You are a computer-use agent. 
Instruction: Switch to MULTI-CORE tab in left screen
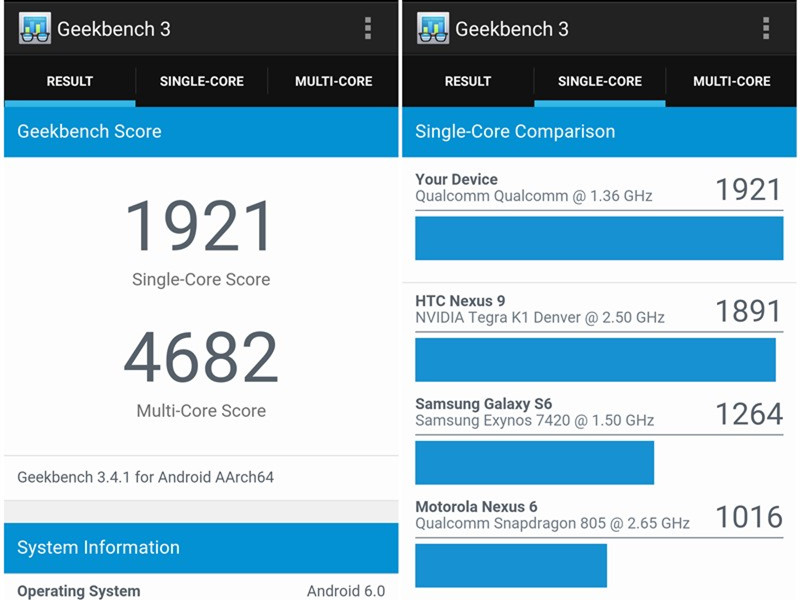tap(333, 81)
